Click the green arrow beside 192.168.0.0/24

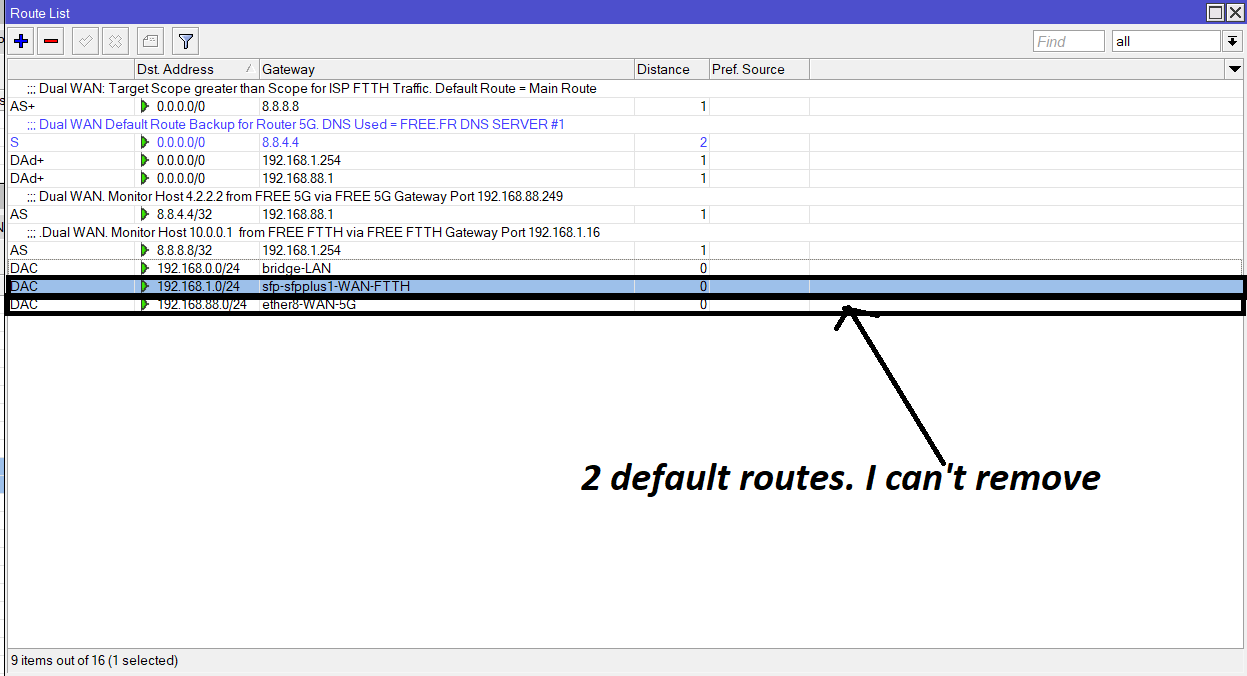coord(145,268)
